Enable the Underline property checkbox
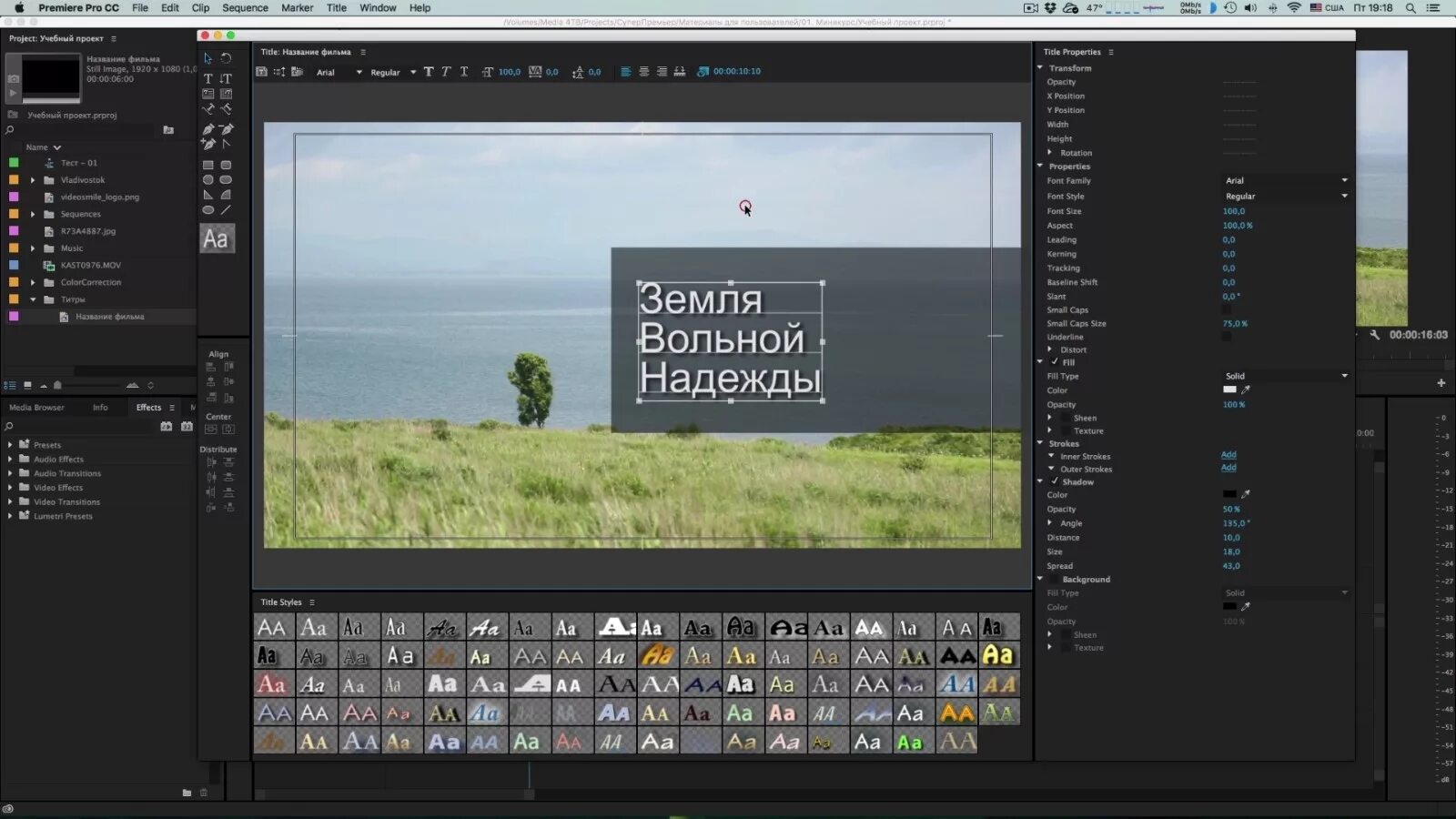Image resolution: width=1456 pixels, height=819 pixels. click(x=1227, y=336)
